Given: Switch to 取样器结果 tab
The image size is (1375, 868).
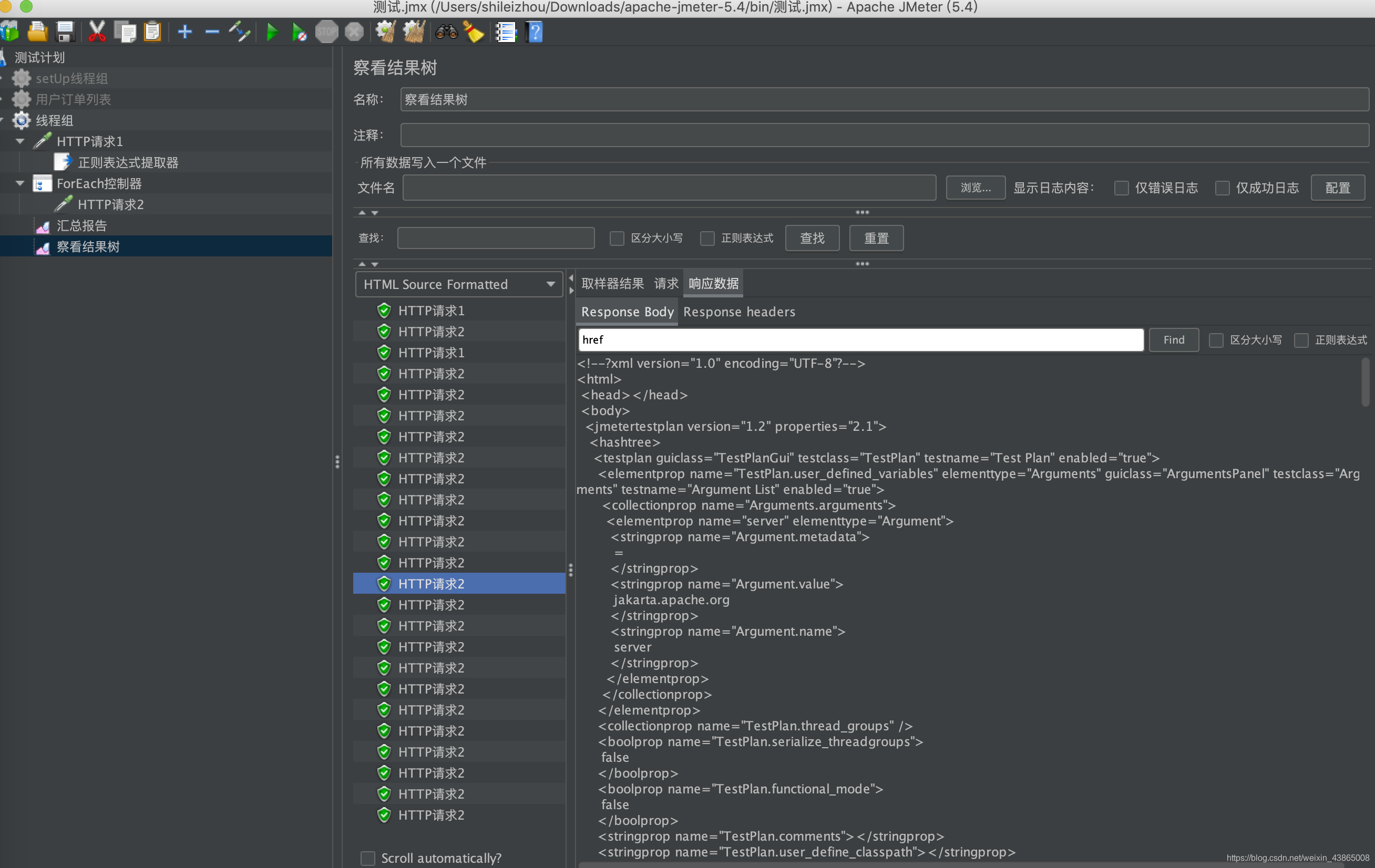Looking at the screenshot, I should click(x=612, y=283).
